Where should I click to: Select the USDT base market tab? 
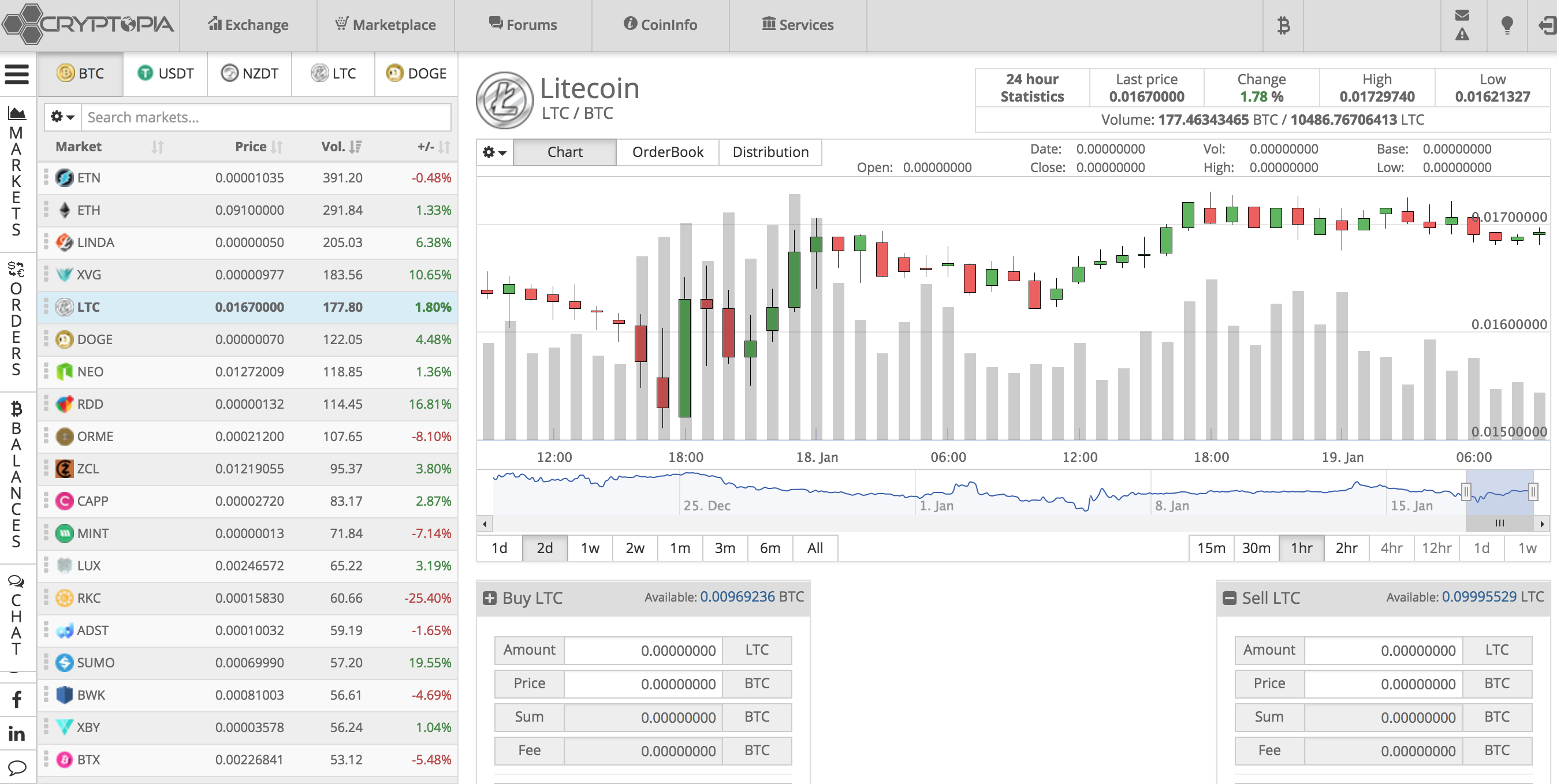click(165, 74)
